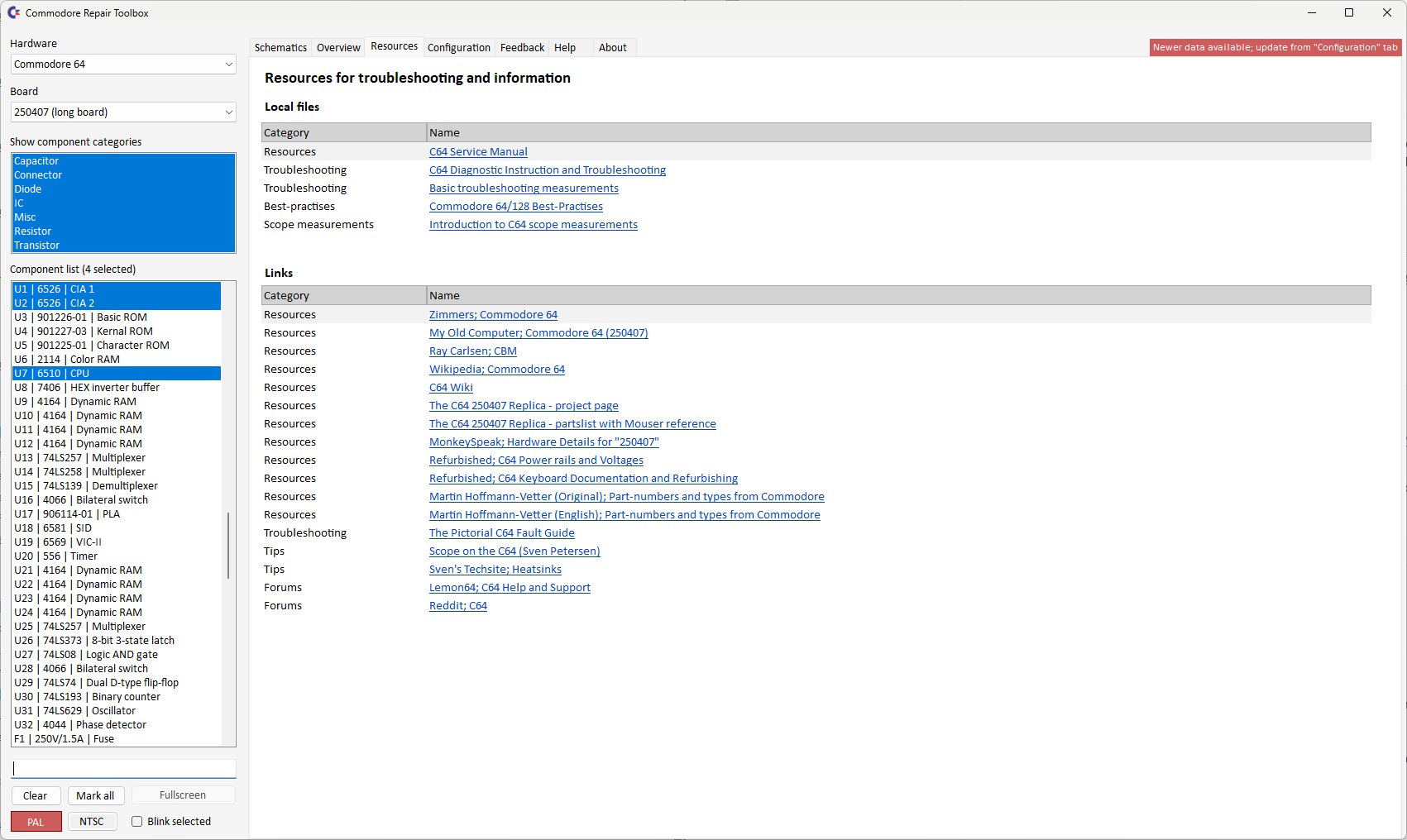Select U18 6581 SID in component list

click(x=53, y=528)
